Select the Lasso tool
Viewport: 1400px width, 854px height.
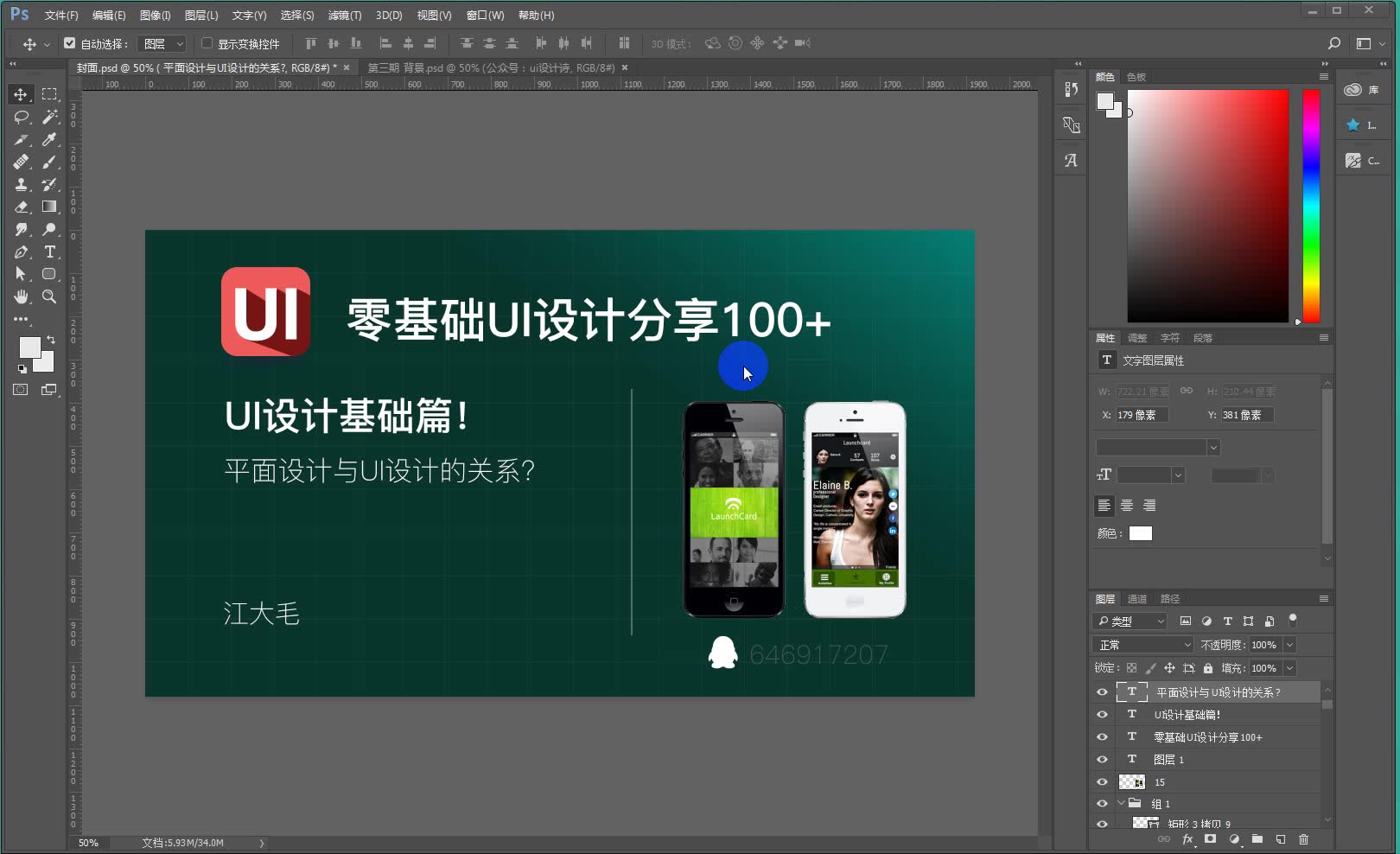pos(21,117)
